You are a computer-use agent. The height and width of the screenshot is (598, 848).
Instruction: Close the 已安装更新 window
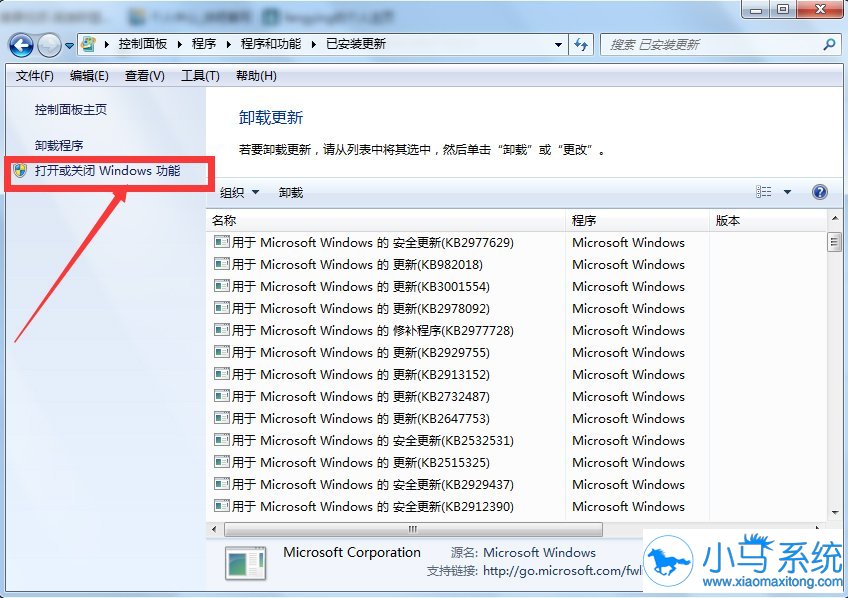coord(820,9)
